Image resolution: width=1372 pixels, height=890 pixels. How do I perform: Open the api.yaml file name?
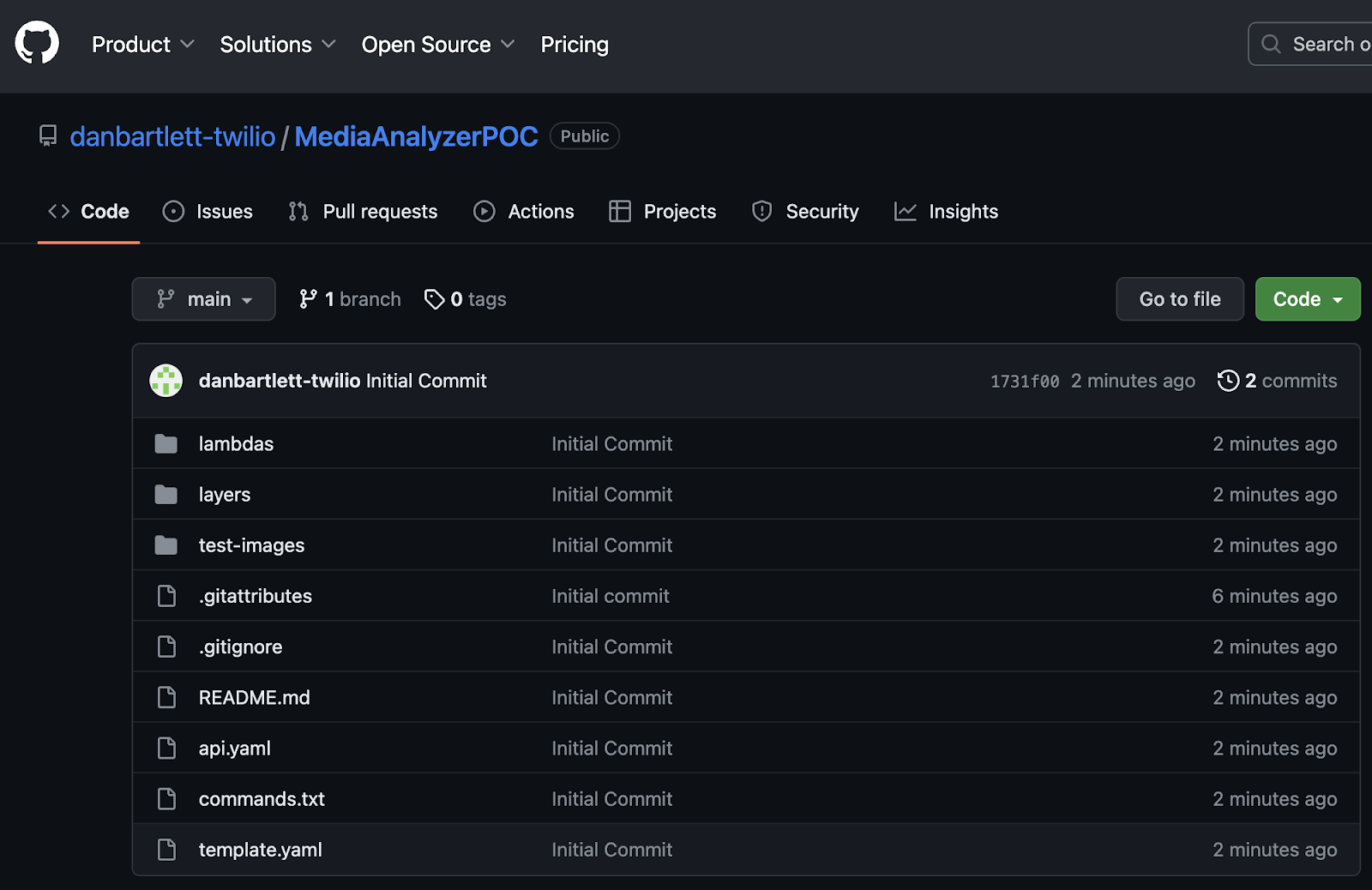(235, 748)
